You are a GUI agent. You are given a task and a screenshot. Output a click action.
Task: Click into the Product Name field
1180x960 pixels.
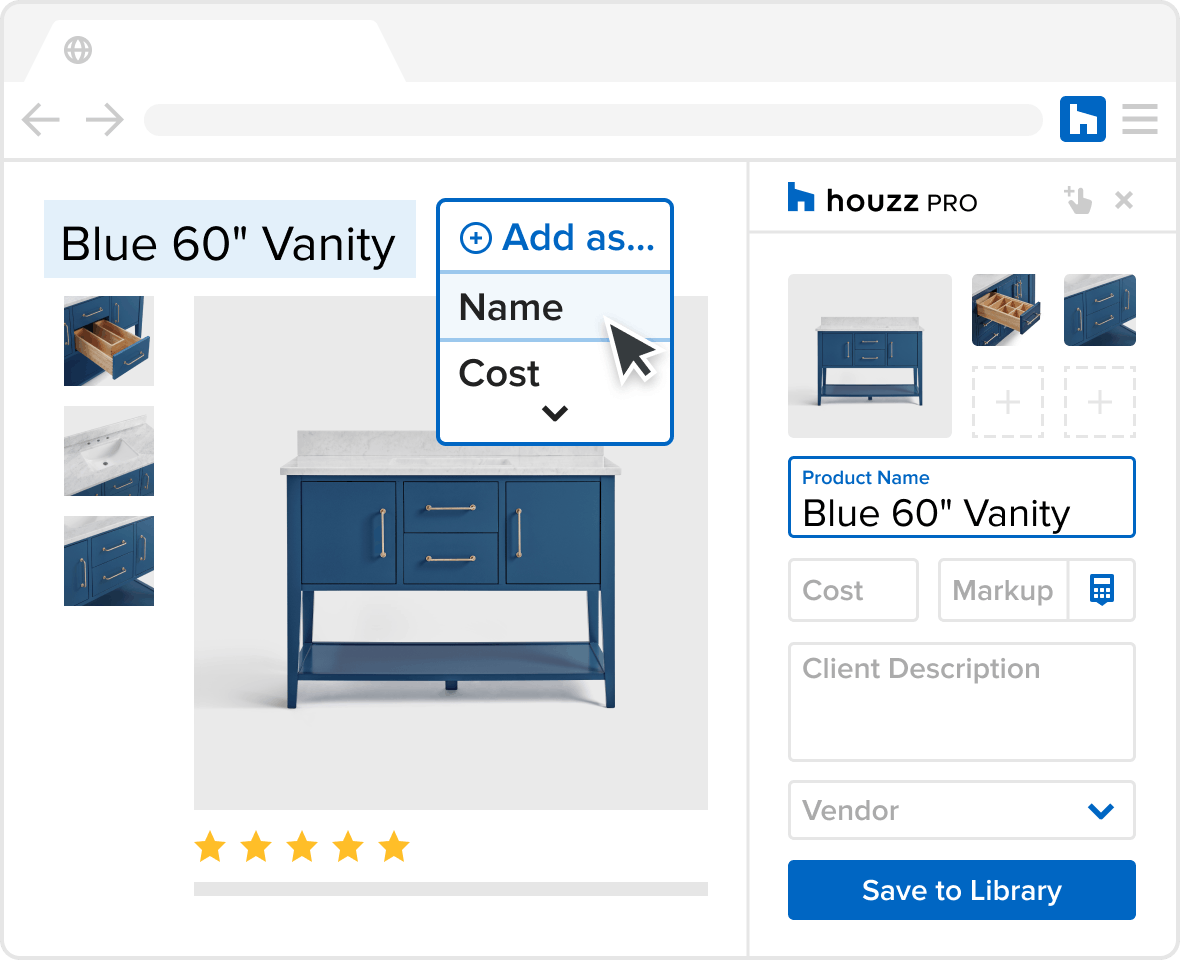click(961, 497)
